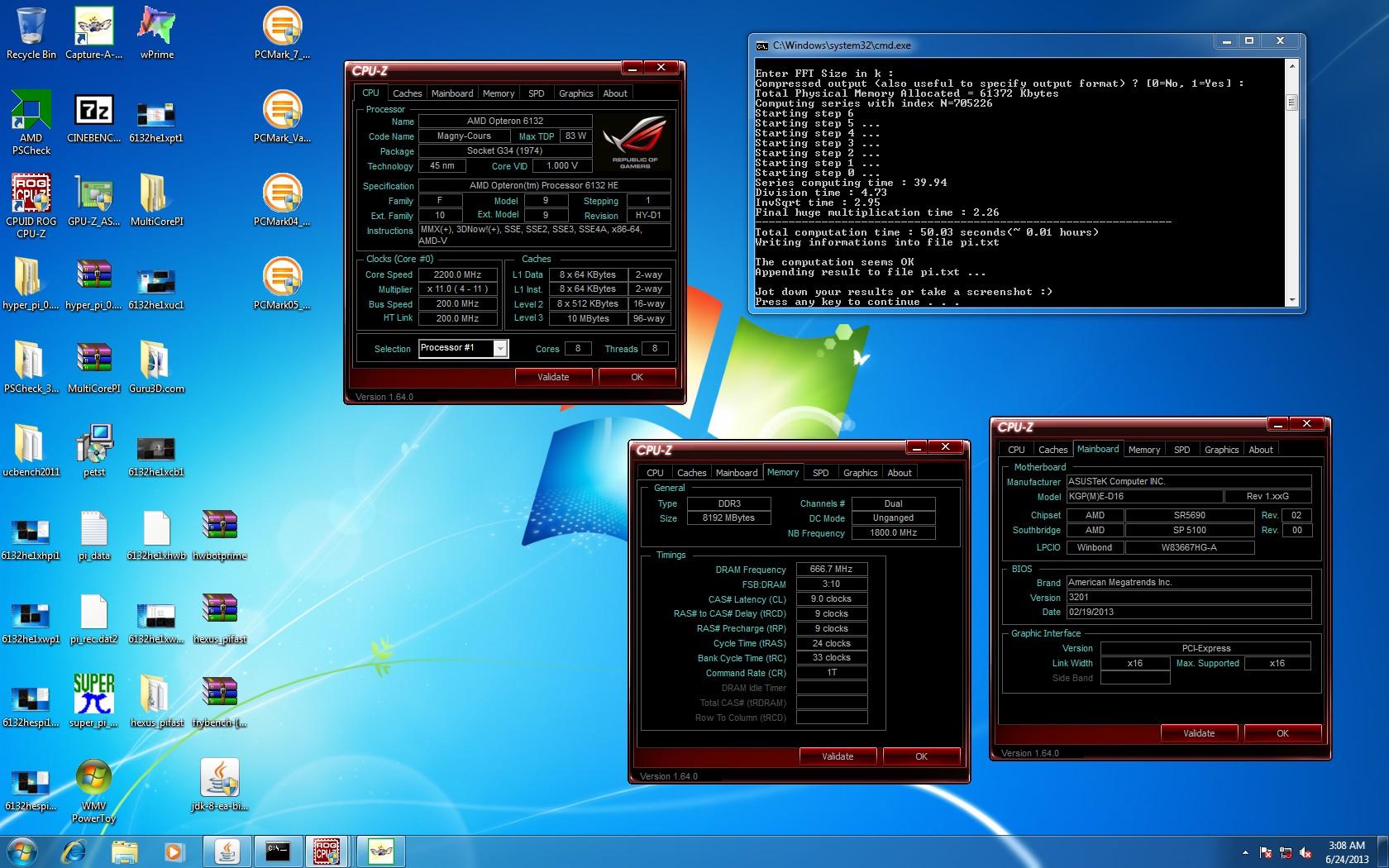The image size is (1389, 868).
Task: Open the AMD PSCheck desktop shortcut
Action: coord(31,122)
